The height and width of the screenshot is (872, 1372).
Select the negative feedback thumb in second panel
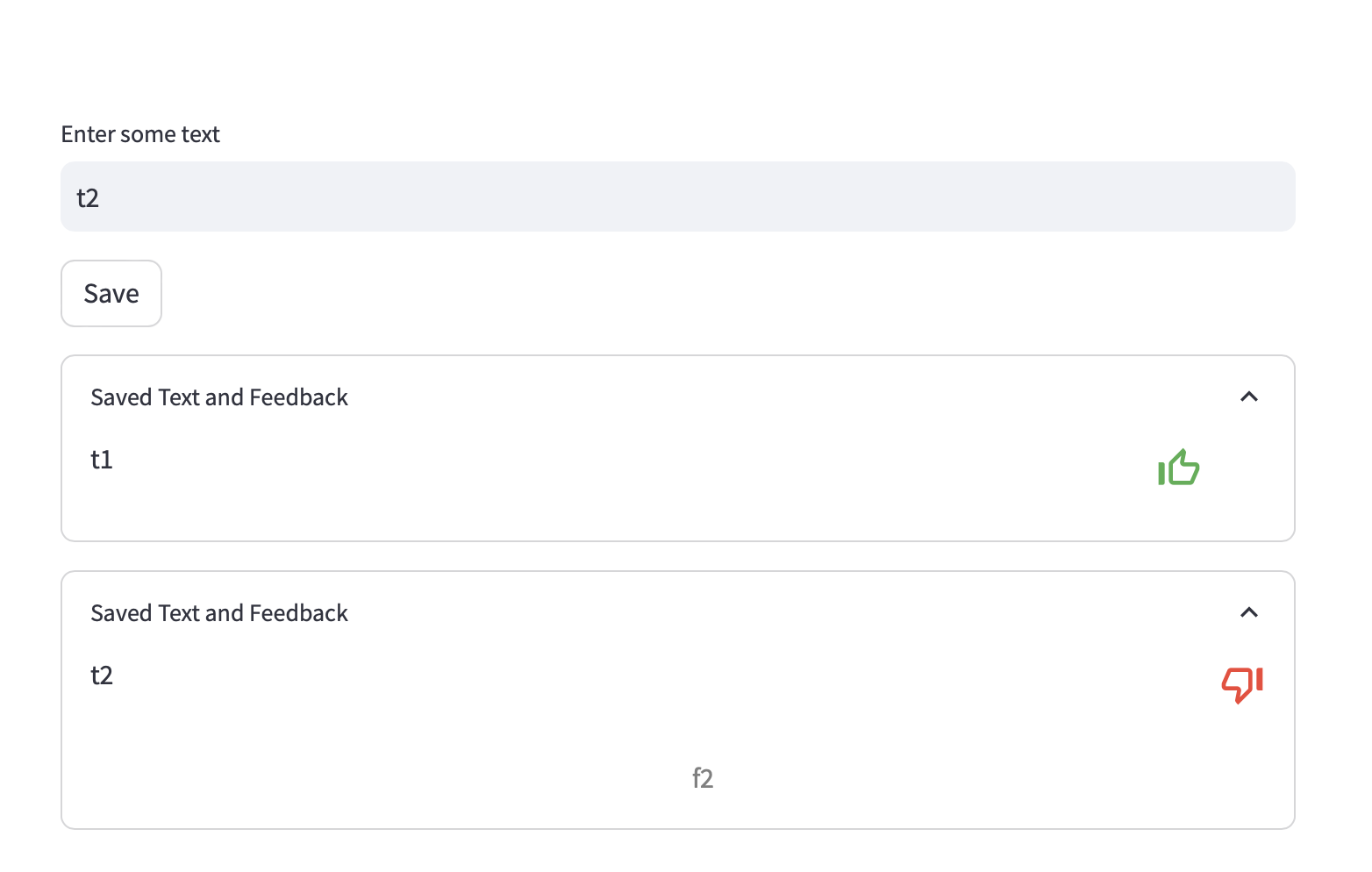[1242, 683]
